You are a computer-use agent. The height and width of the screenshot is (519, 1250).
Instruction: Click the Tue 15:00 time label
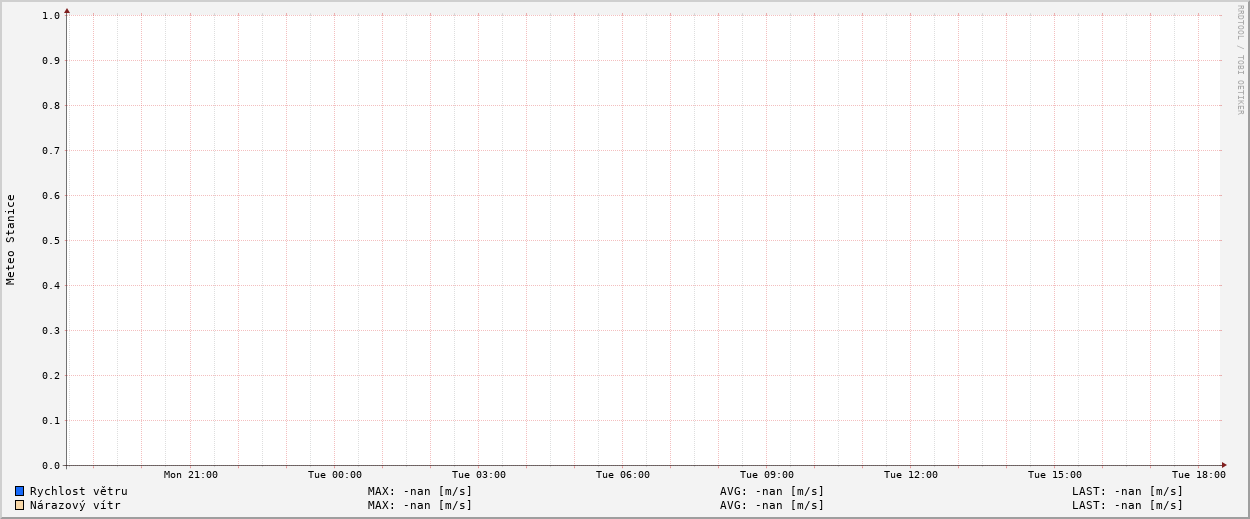(x=1054, y=475)
